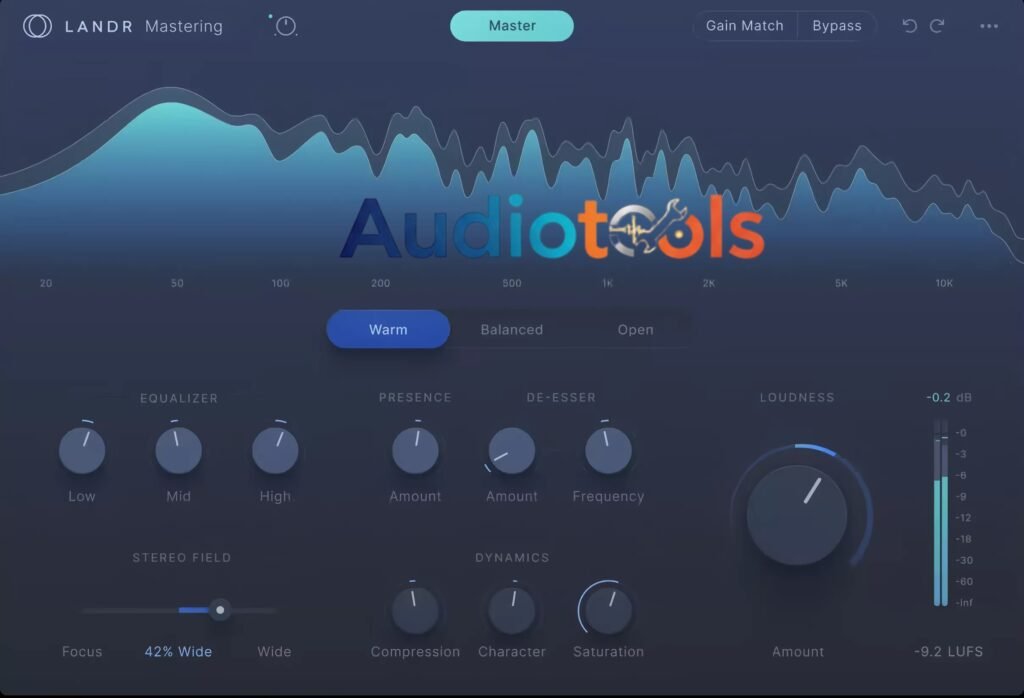
Task: Click the Focus label under Stereo Field
Action: [82, 652]
